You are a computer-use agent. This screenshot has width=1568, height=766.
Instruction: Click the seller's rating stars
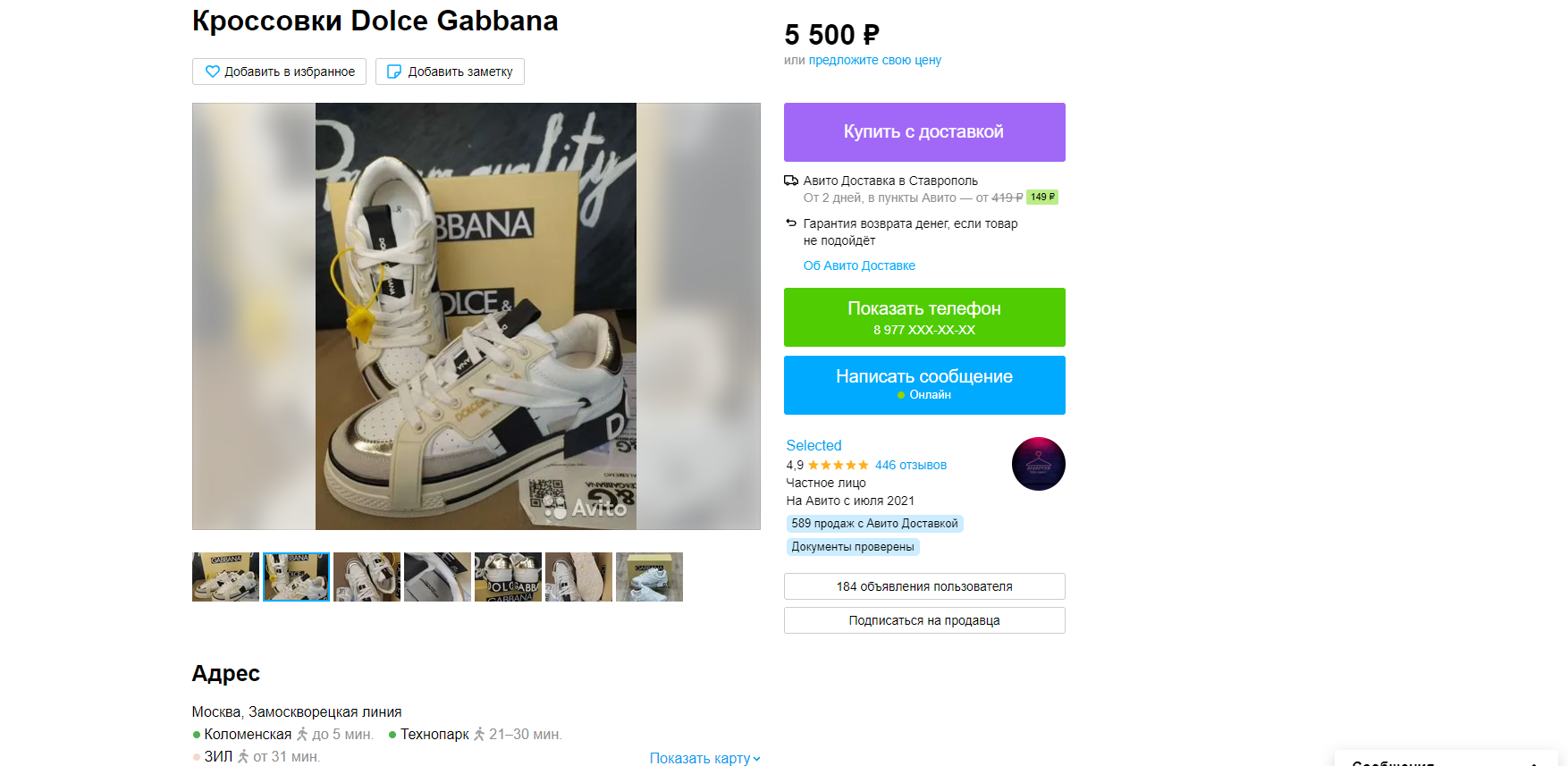[x=838, y=465]
